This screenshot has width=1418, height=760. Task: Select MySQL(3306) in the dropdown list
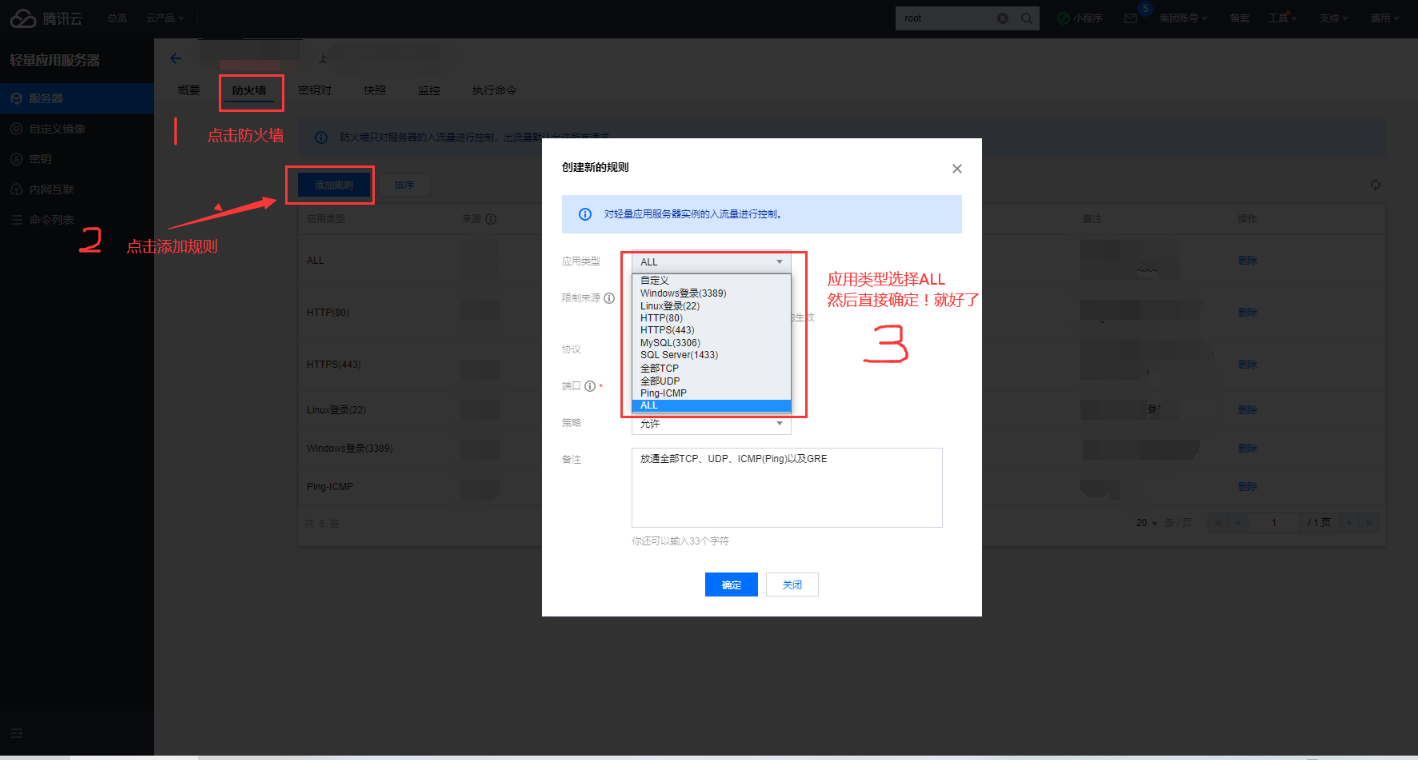[711, 343]
